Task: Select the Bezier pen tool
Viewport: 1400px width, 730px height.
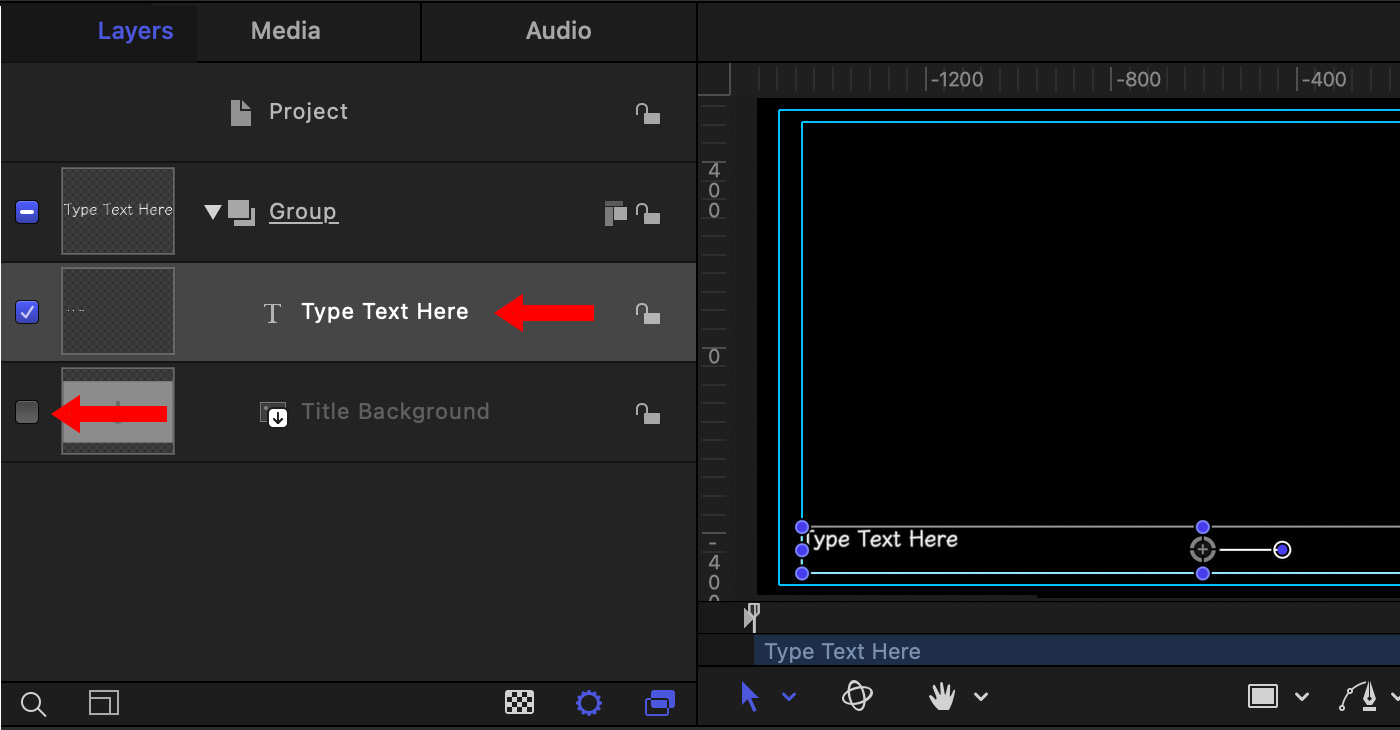Action: [x=1358, y=696]
